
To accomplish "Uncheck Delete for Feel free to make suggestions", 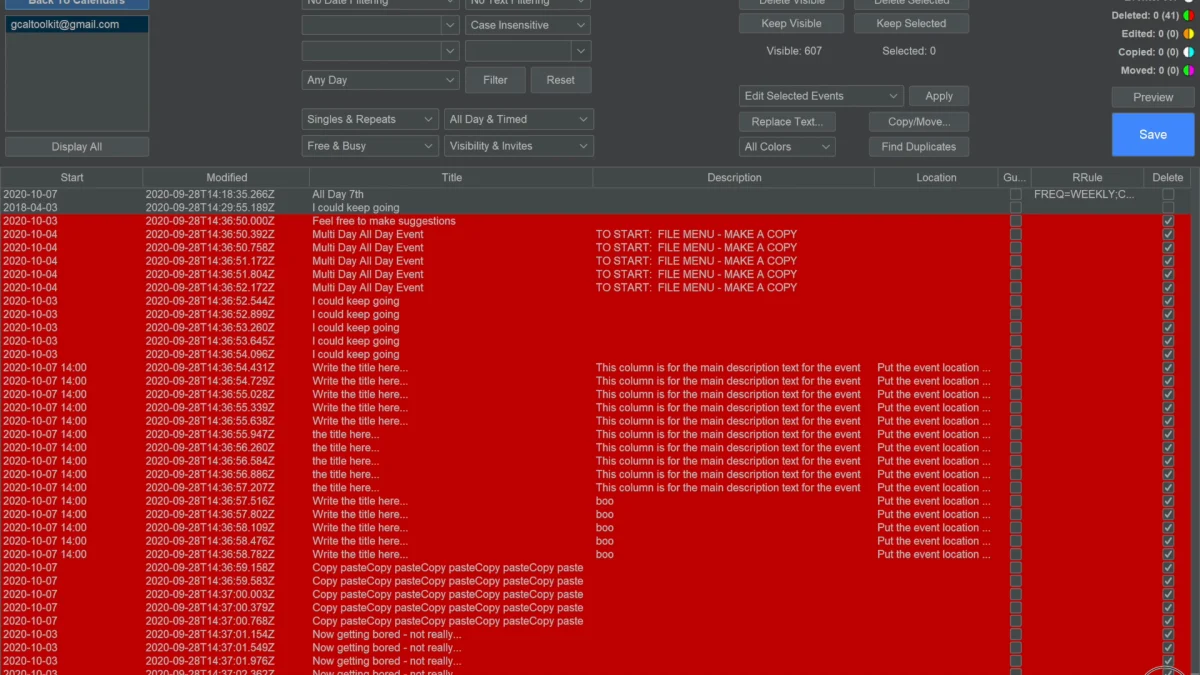I will tap(1168, 221).
